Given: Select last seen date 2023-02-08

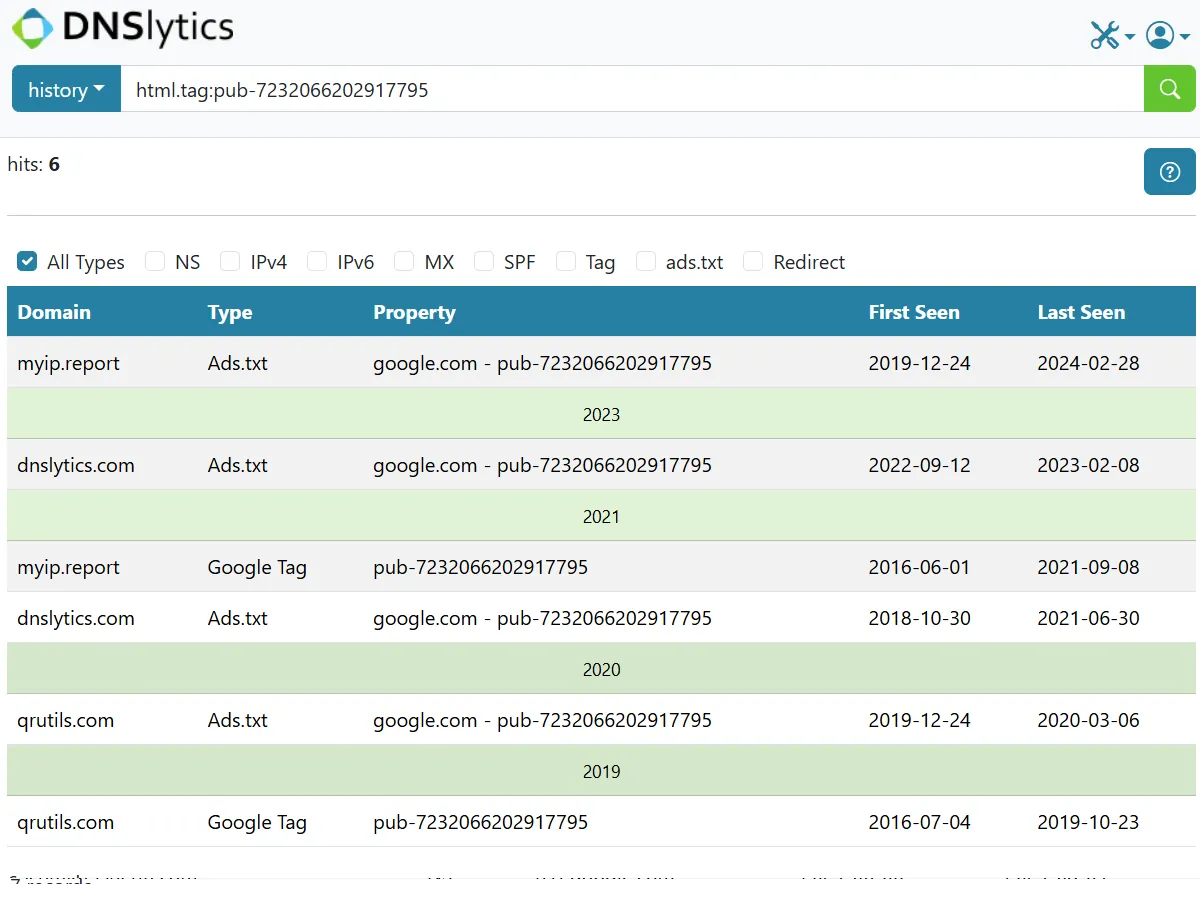Looking at the screenshot, I should (1088, 465).
